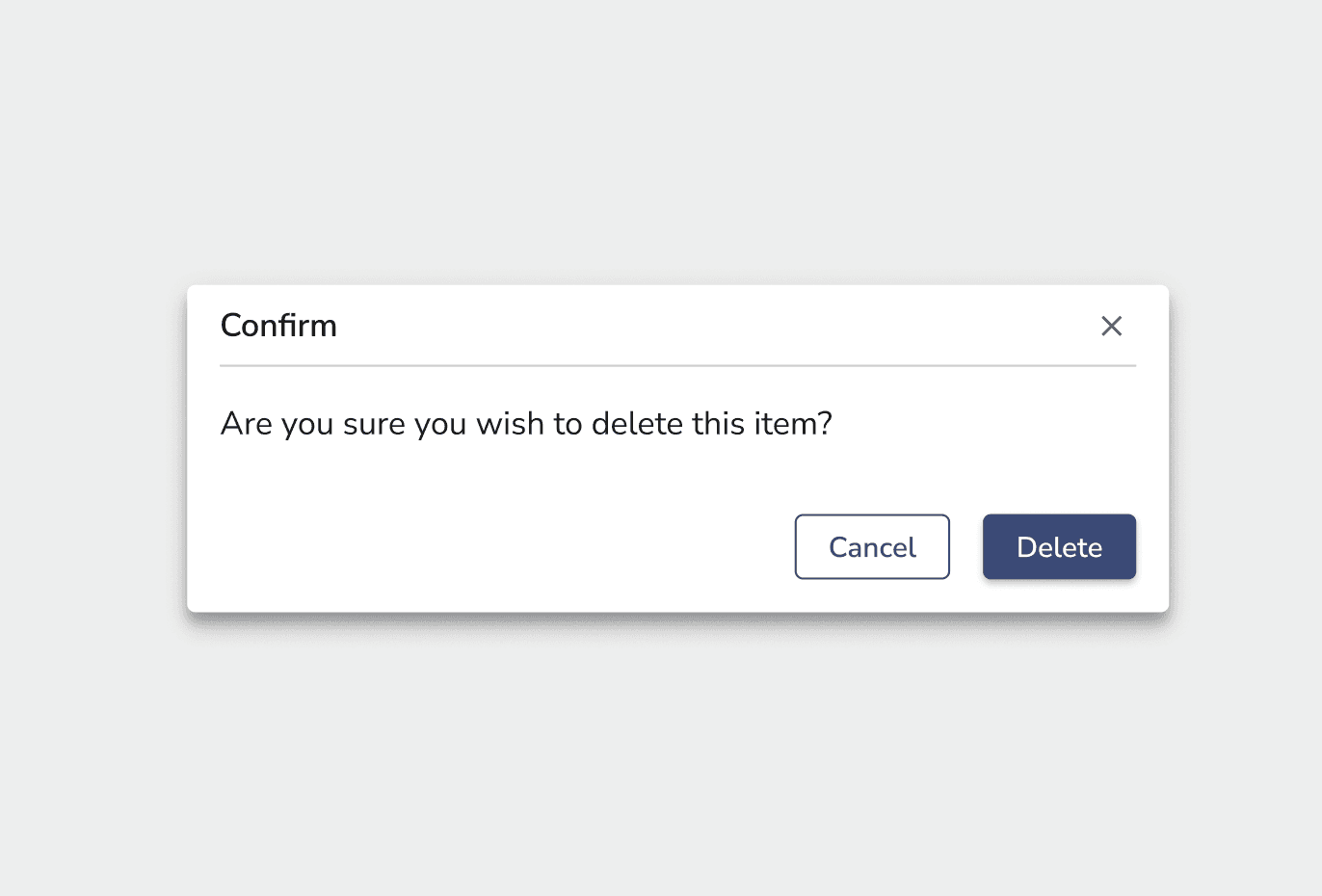Click the Confirm dialog title
The height and width of the screenshot is (896, 1322).
pos(278,326)
